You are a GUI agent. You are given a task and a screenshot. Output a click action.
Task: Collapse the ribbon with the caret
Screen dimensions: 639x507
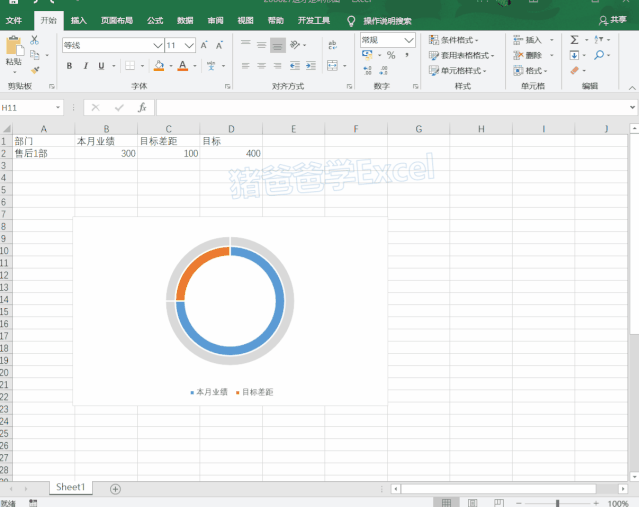632,88
